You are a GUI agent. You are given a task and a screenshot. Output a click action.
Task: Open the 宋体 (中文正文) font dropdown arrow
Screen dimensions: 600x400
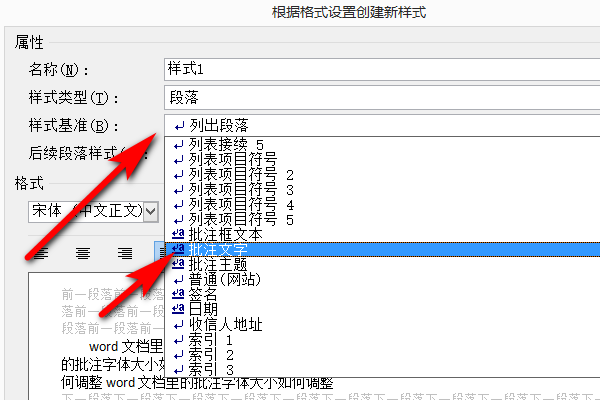click(151, 211)
